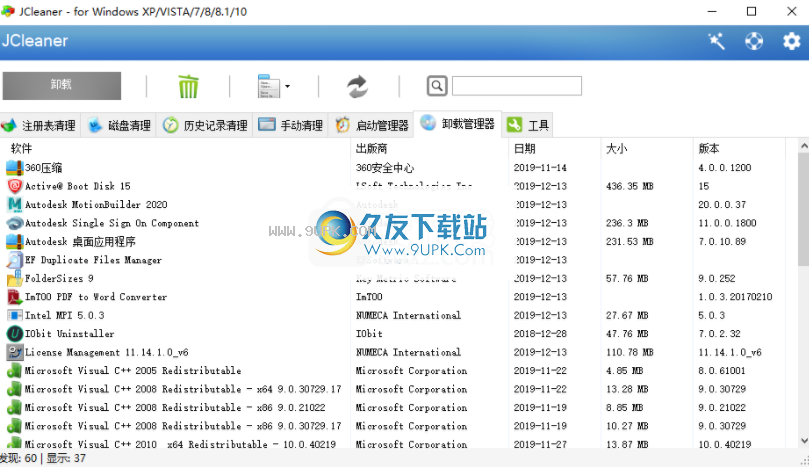This screenshot has height=467, width=809.
Task: Click the 110.78 MB size cell
Action: click(630, 352)
